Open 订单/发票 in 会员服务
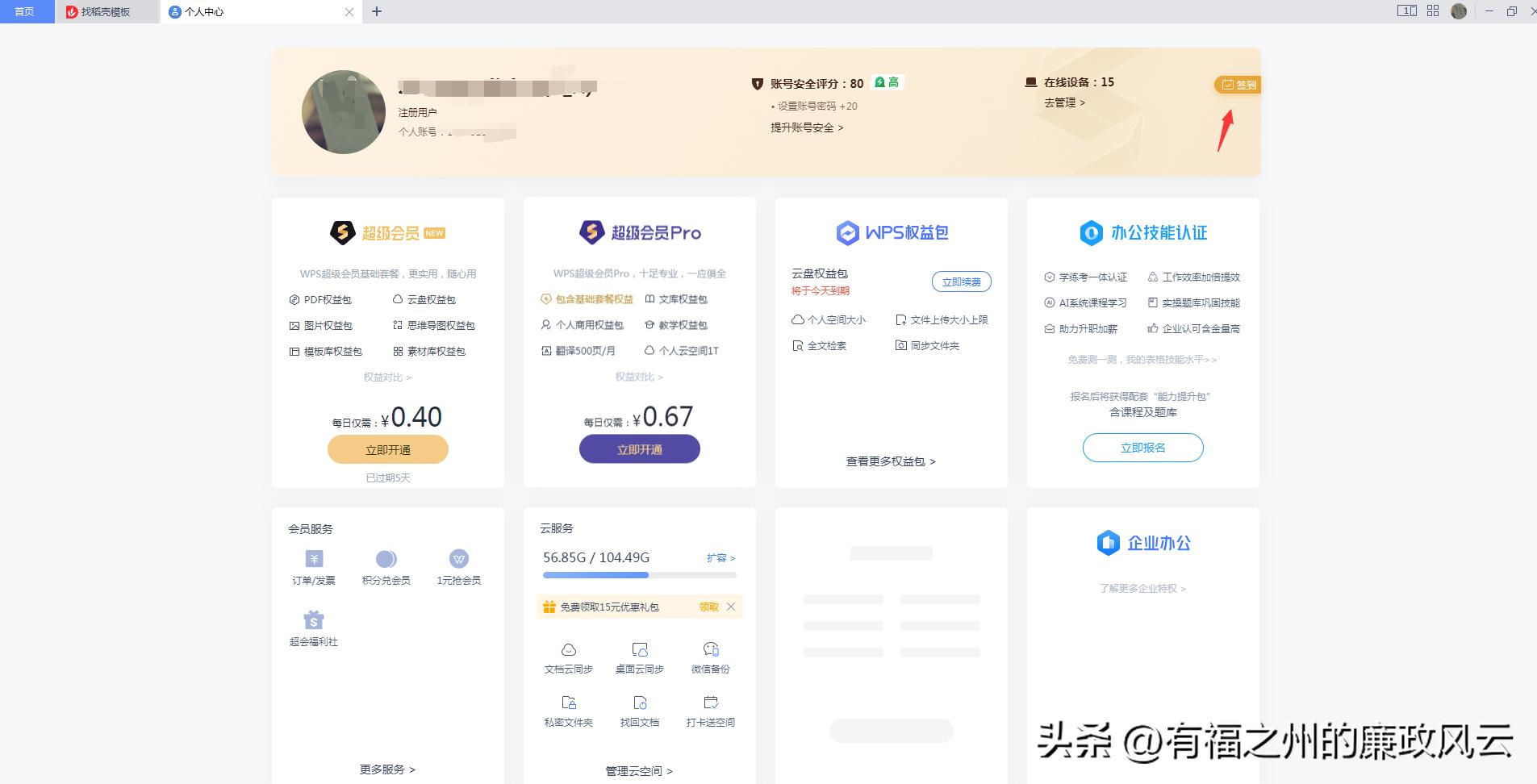1537x784 pixels. [314, 565]
